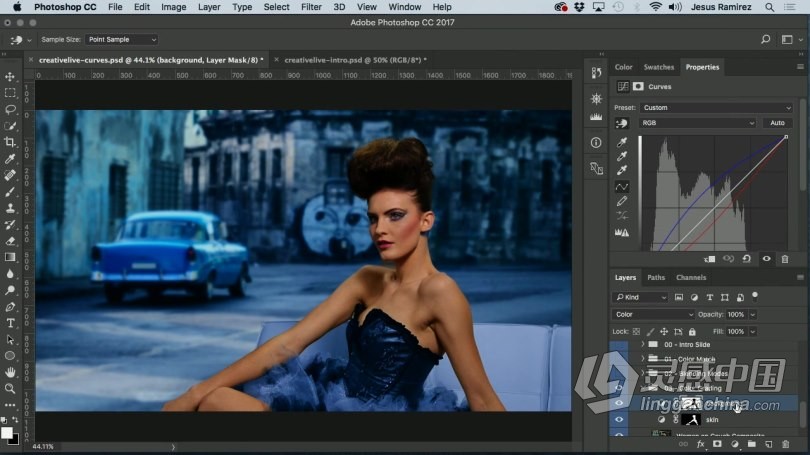Toggle lock position
Image resolution: width=810 pixels, height=455 pixels.
click(664, 332)
